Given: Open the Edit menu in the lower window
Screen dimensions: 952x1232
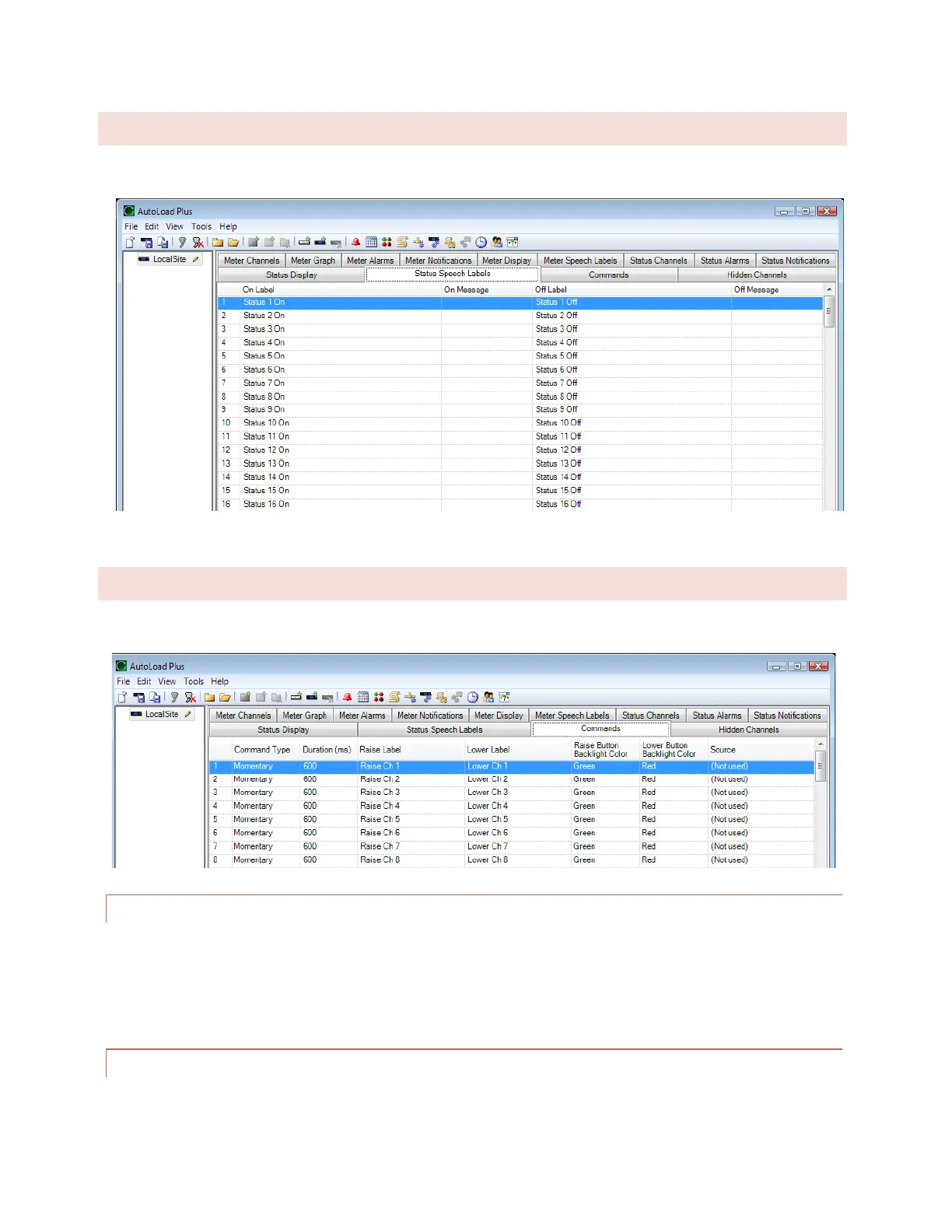Looking at the screenshot, I should click(x=144, y=681).
